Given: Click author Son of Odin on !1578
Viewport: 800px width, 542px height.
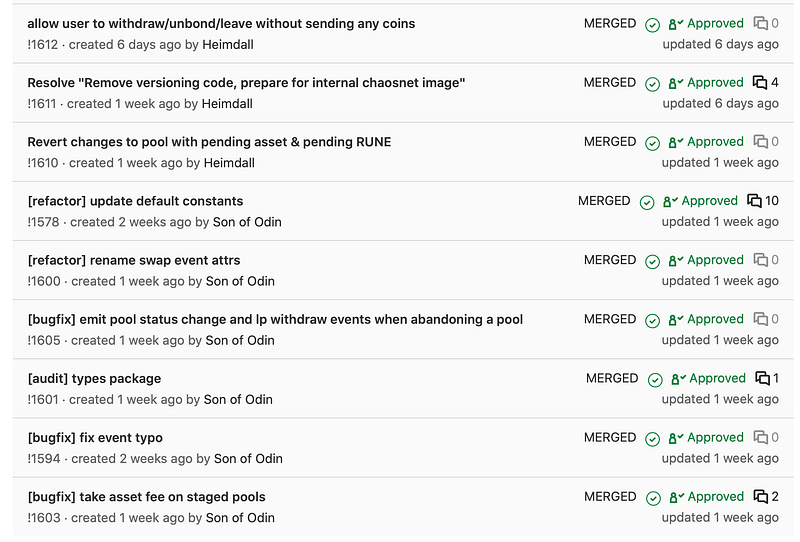Looking at the screenshot, I should 247,223.
